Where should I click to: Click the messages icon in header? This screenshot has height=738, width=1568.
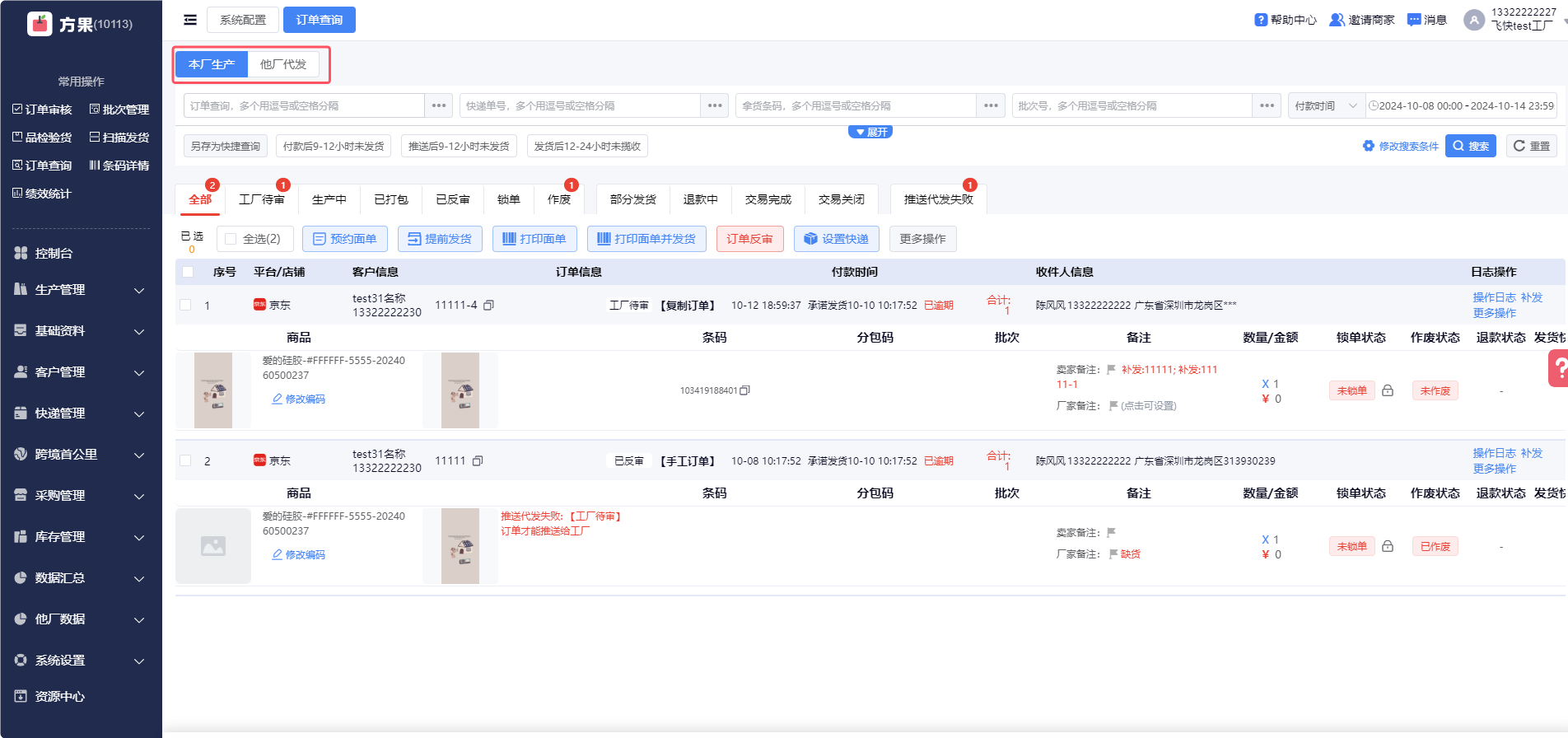[1414, 20]
